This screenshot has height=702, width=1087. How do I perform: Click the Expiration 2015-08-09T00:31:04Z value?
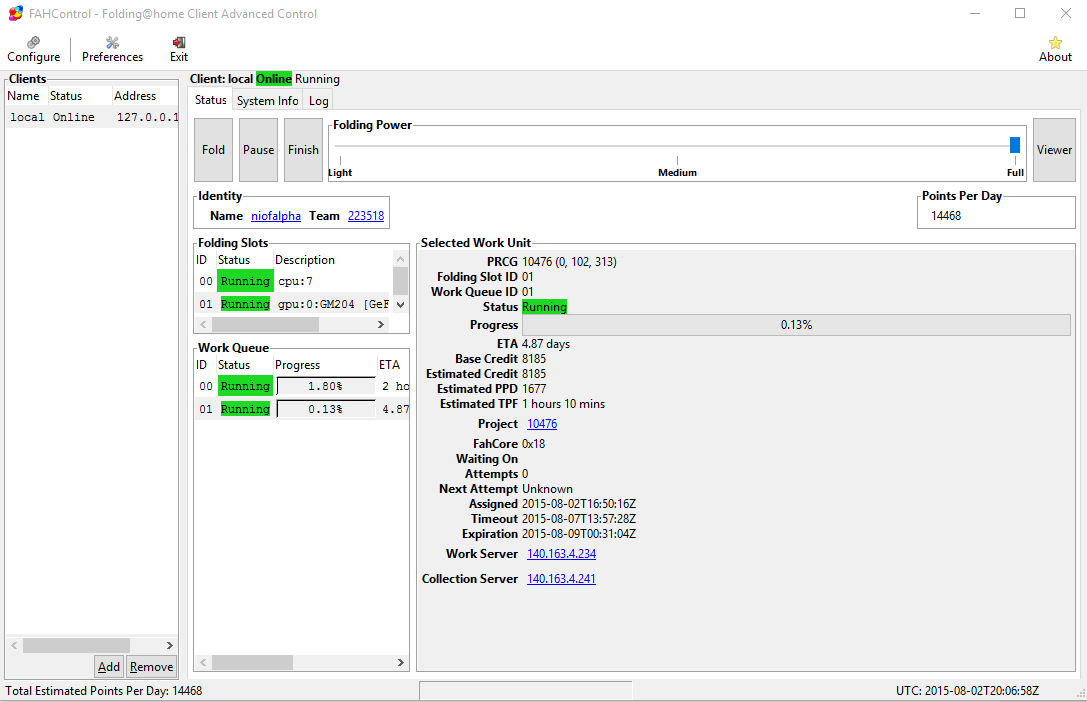pos(579,534)
